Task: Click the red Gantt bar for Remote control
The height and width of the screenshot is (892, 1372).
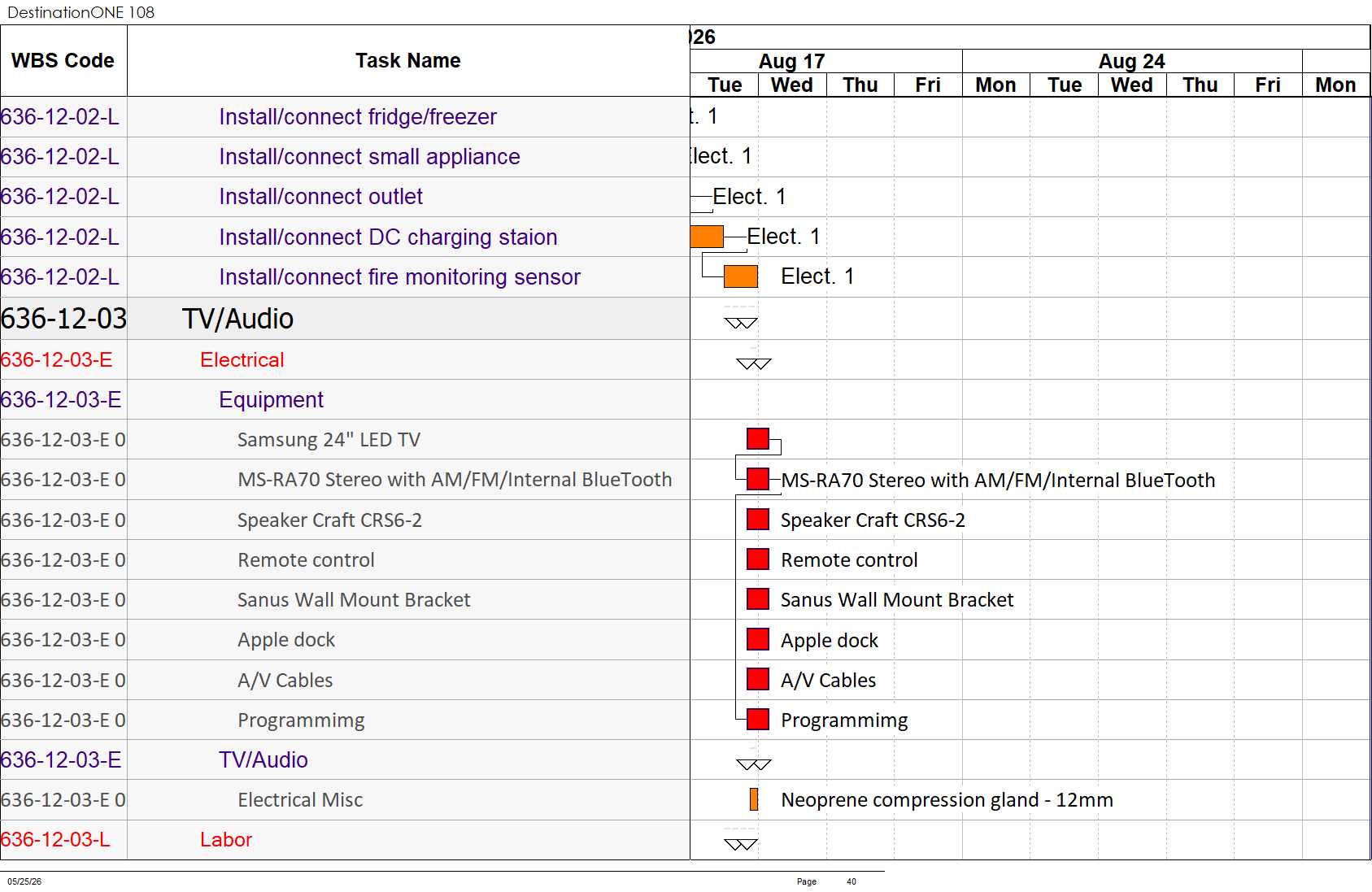Action: 758,559
